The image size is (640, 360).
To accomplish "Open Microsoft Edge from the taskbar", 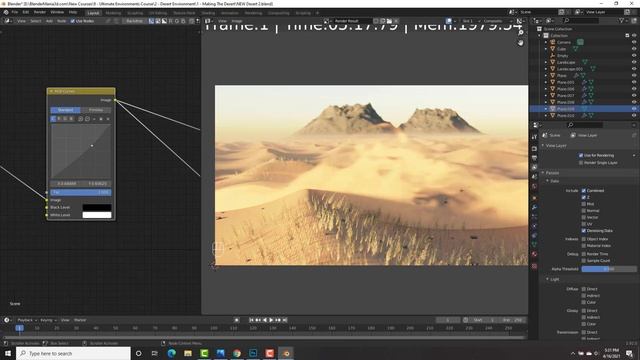I will (171, 353).
